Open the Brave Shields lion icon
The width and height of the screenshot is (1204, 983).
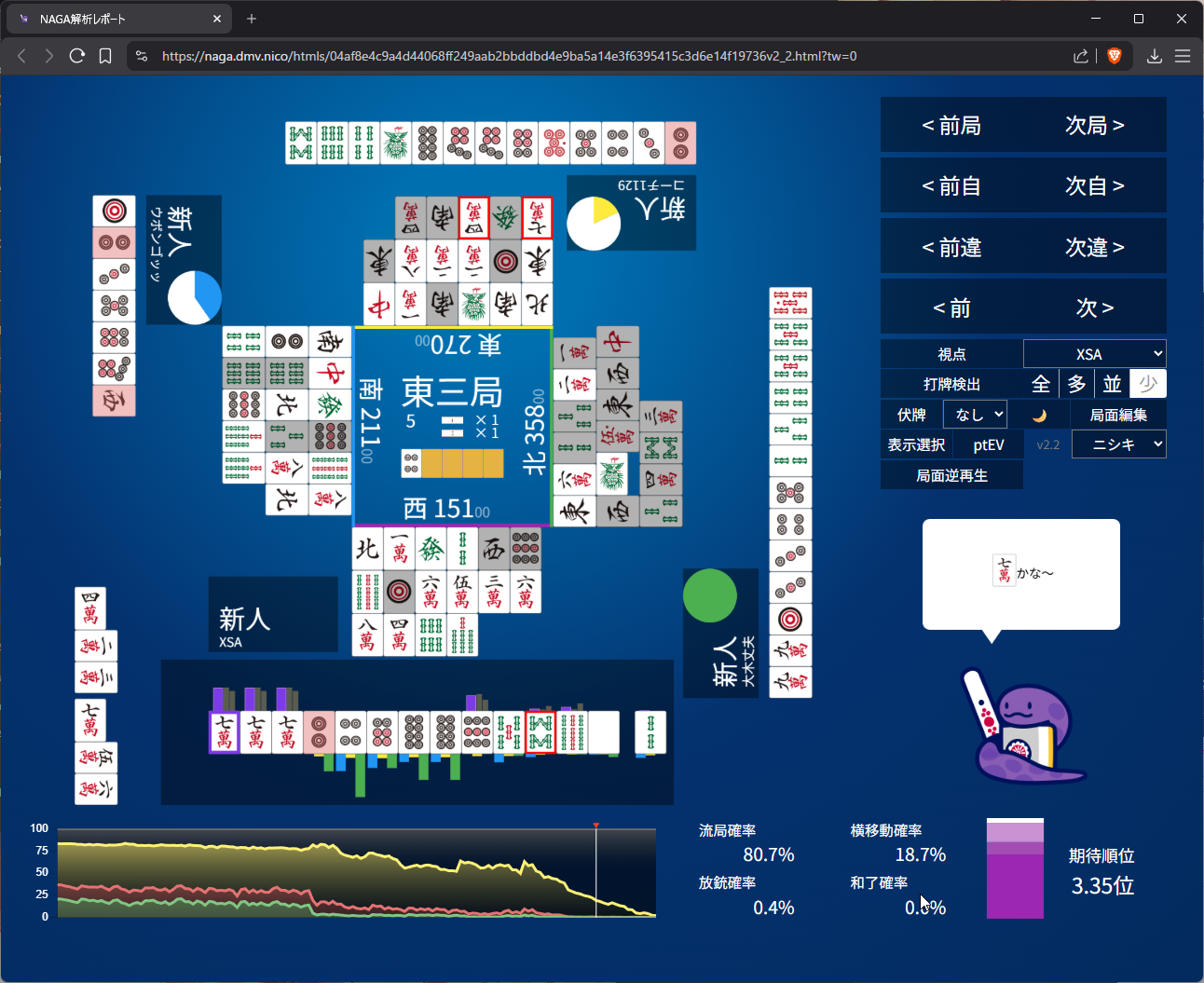coord(1114,56)
